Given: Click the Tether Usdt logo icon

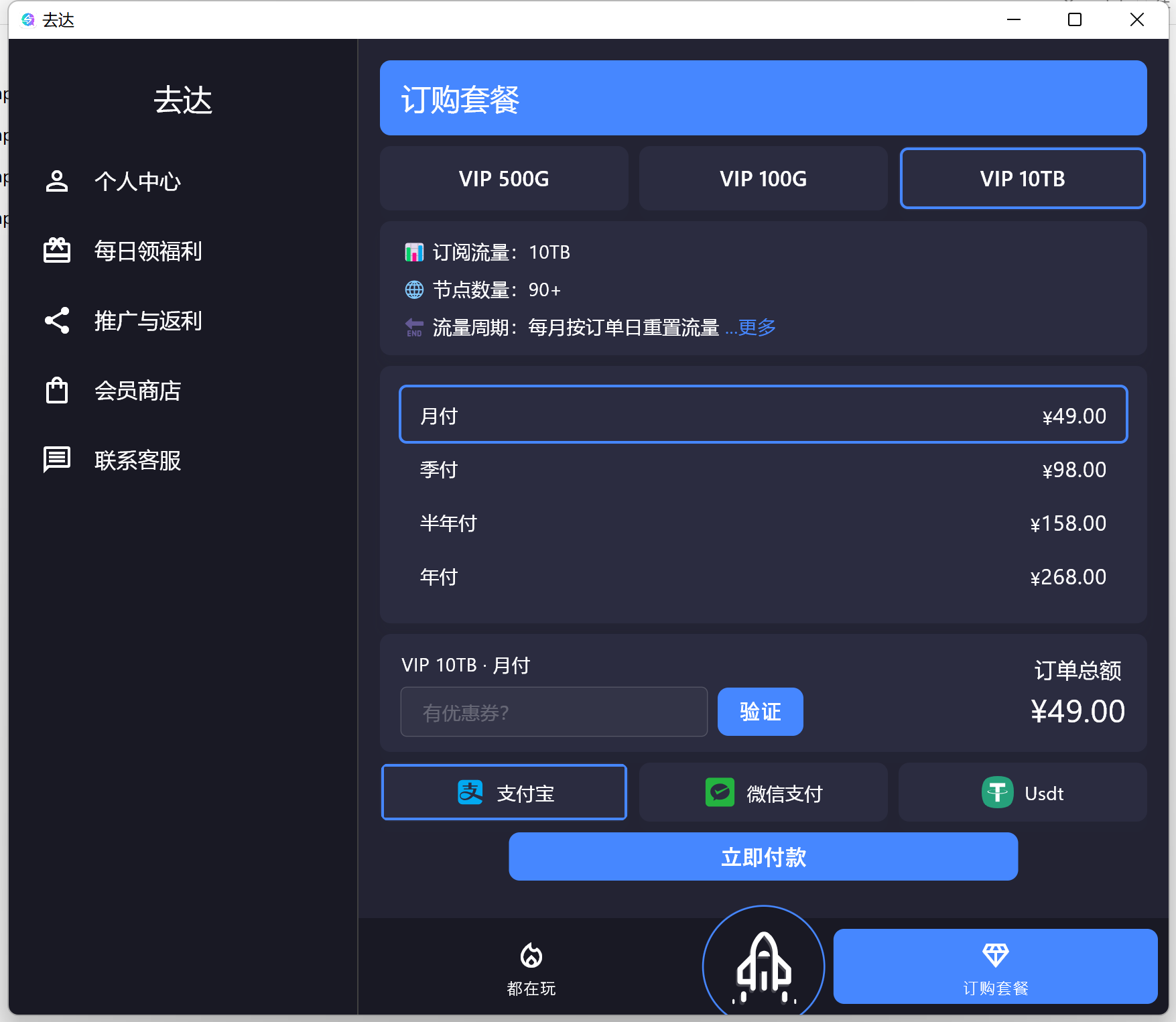Looking at the screenshot, I should tap(997, 793).
